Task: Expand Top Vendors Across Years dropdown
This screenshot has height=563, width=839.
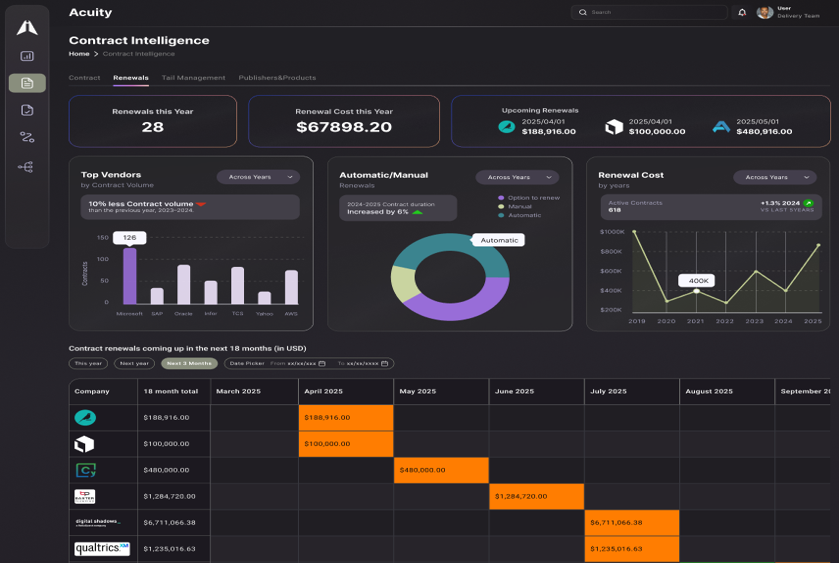Action: coord(258,177)
